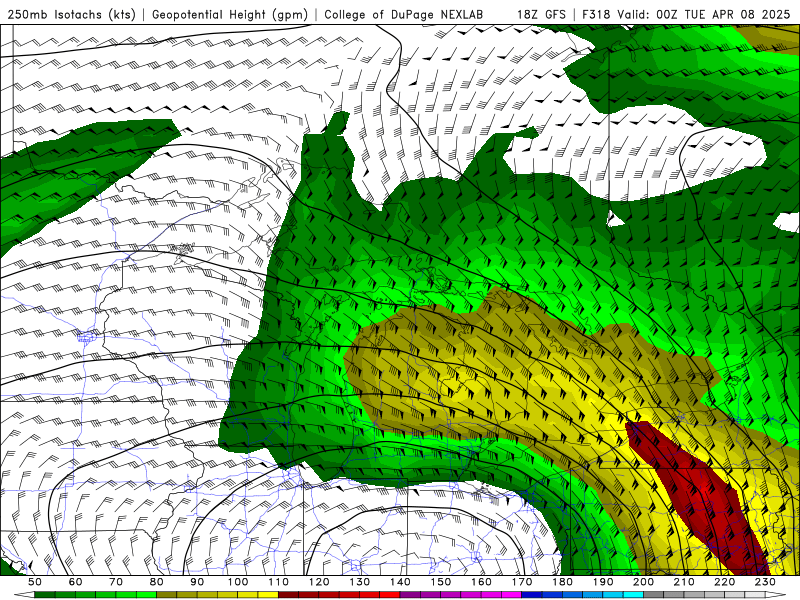This screenshot has height=600, width=800.
Task: Select the dark red swatch at the 110 mark
Action: (x=288, y=595)
